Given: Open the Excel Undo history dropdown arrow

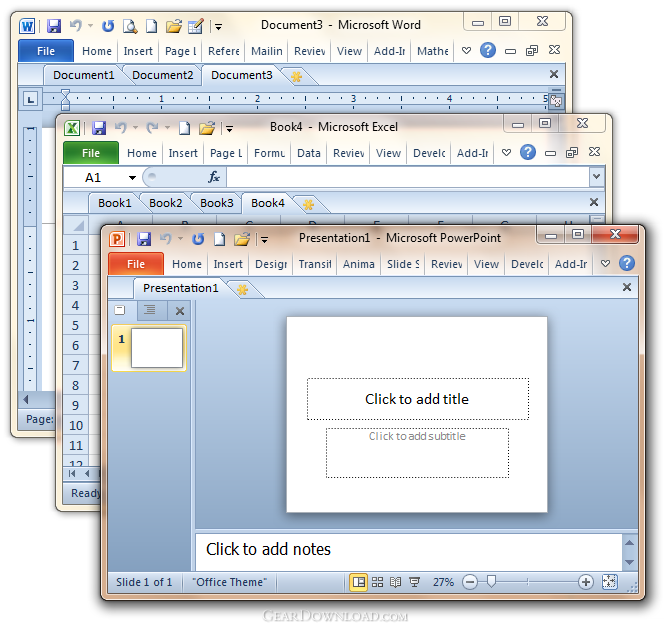Looking at the screenshot, I should [x=135, y=127].
